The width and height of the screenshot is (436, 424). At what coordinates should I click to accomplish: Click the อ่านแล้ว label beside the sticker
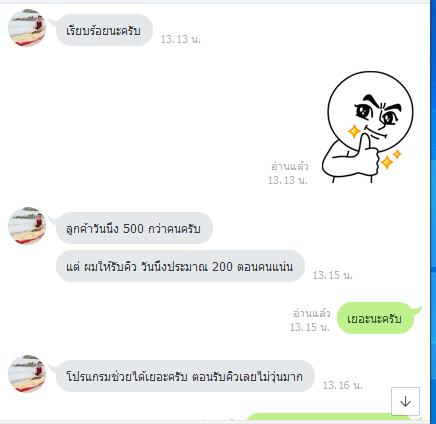coord(290,166)
